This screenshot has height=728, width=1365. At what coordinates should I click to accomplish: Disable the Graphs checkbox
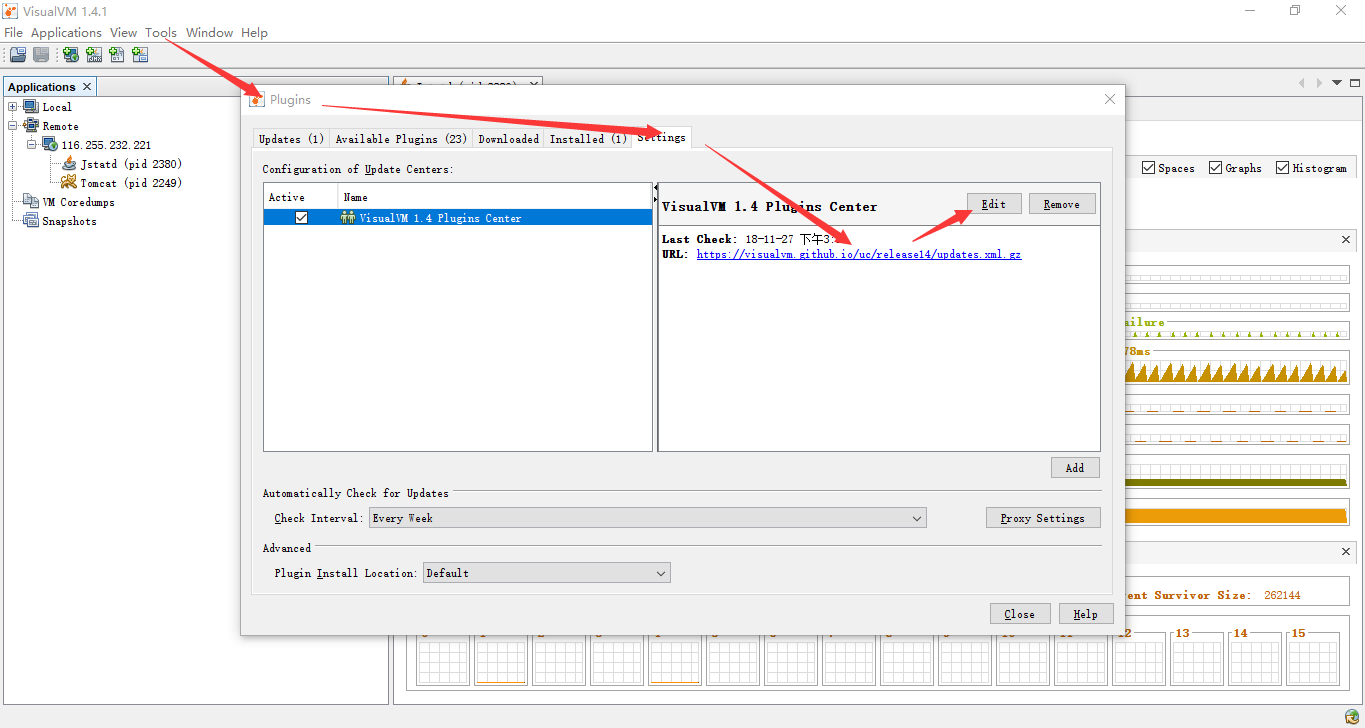pos(1213,167)
